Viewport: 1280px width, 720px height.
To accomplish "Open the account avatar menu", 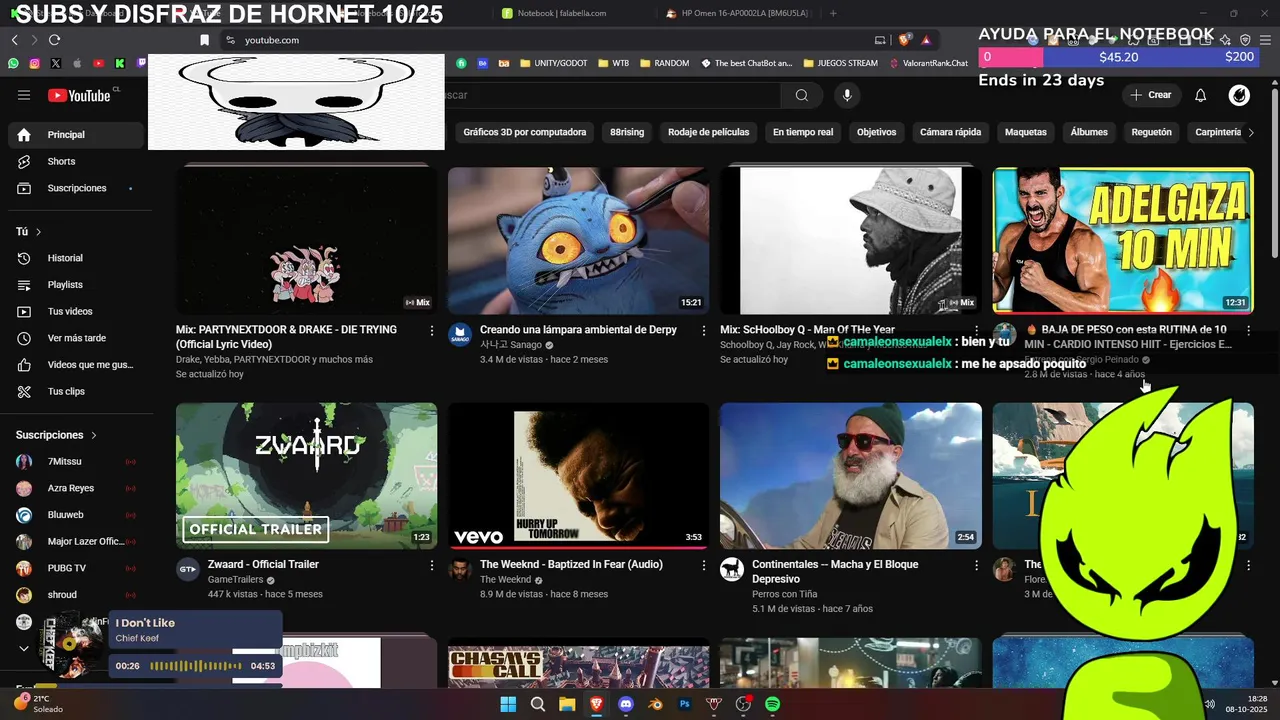I will [1239, 95].
